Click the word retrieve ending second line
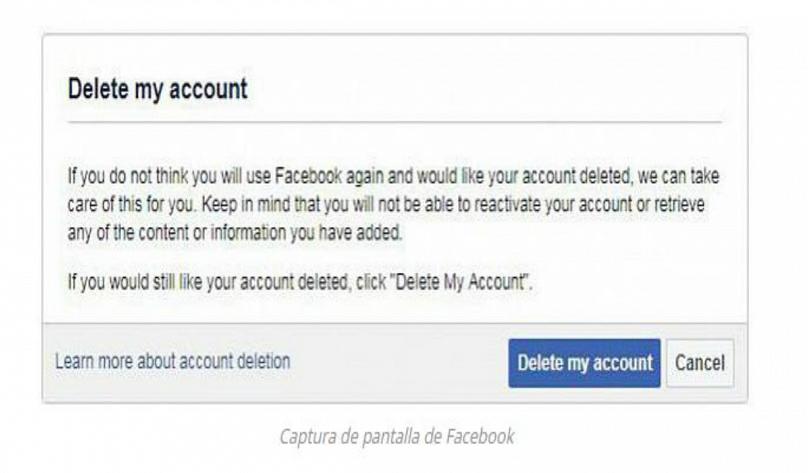Viewport: 808px width, 473px height. coord(679,205)
